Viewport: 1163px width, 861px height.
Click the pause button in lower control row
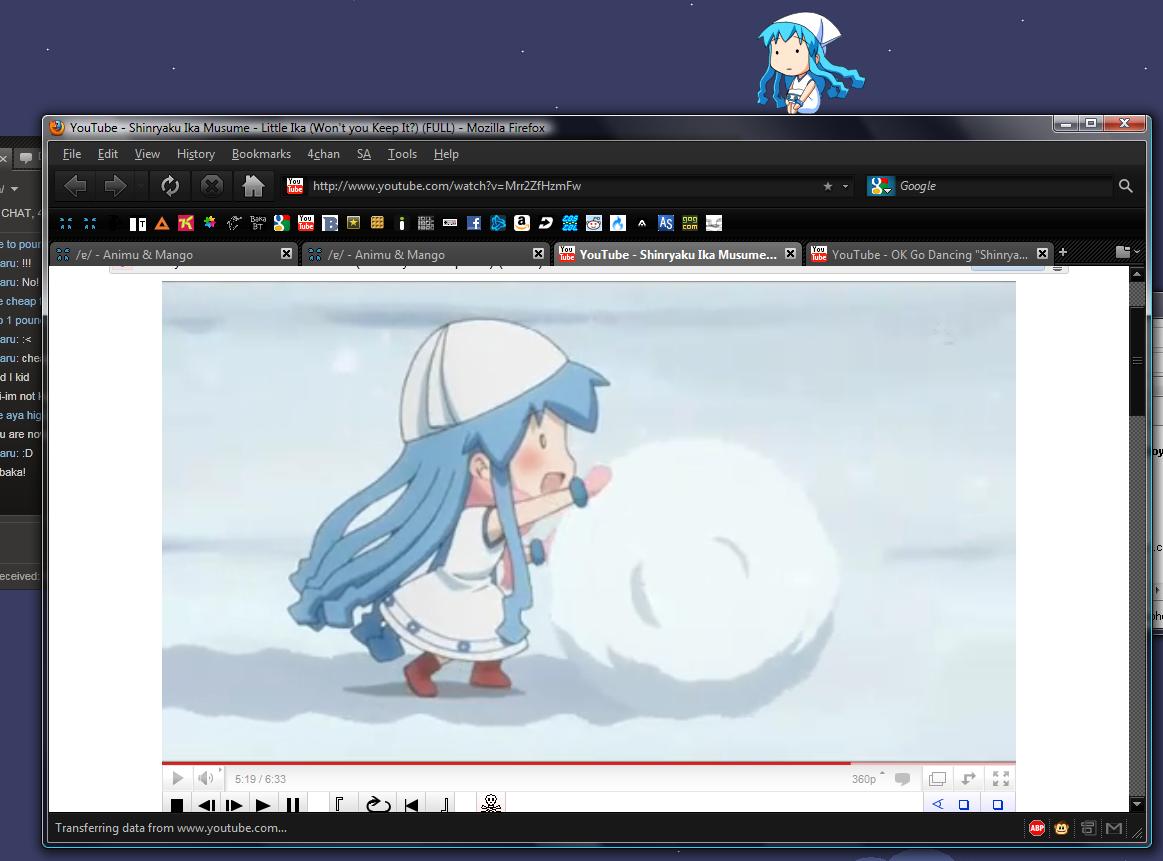click(x=293, y=805)
